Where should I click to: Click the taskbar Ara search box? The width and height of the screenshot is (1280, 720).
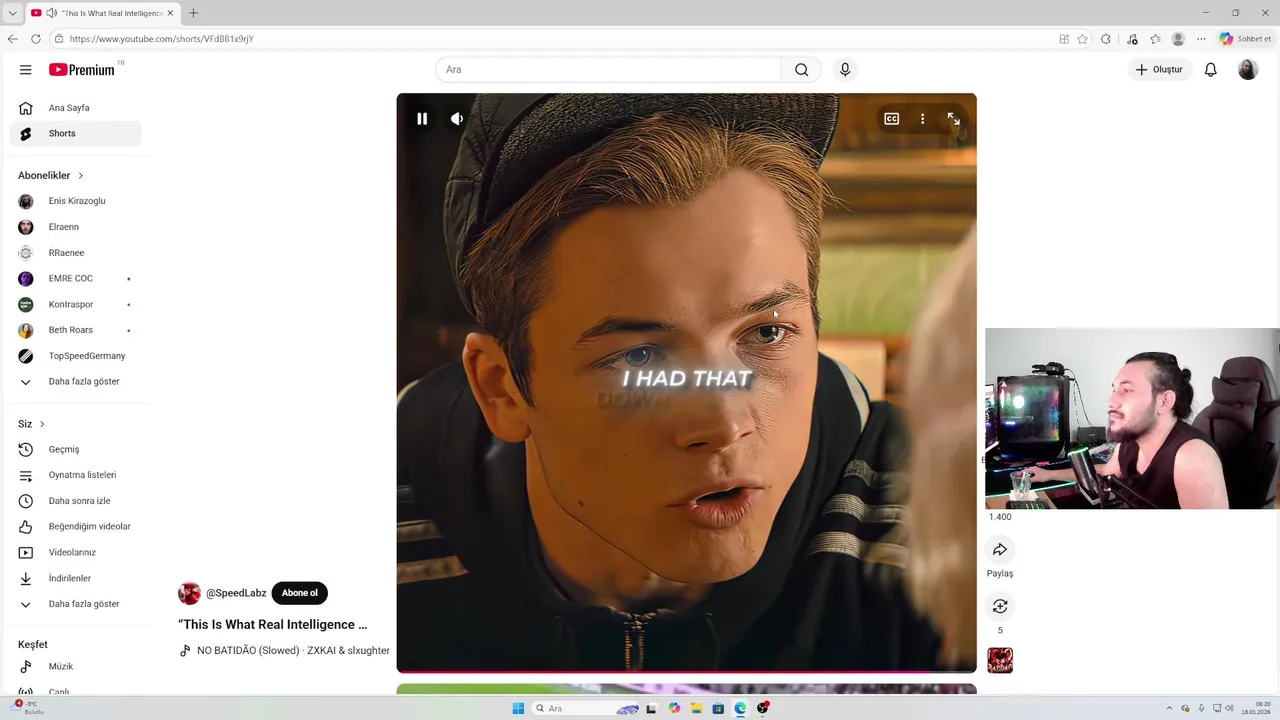(586, 708)
